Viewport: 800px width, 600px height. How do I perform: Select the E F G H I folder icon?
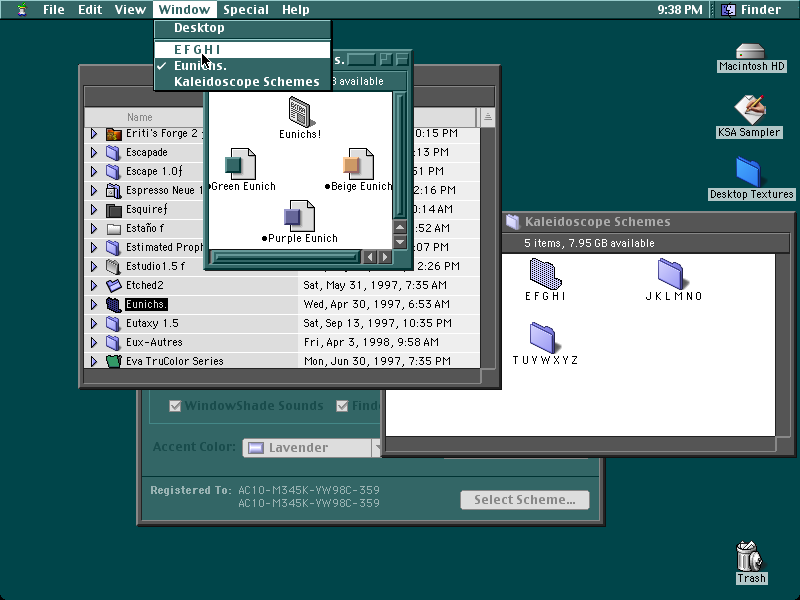coord(545,273)
